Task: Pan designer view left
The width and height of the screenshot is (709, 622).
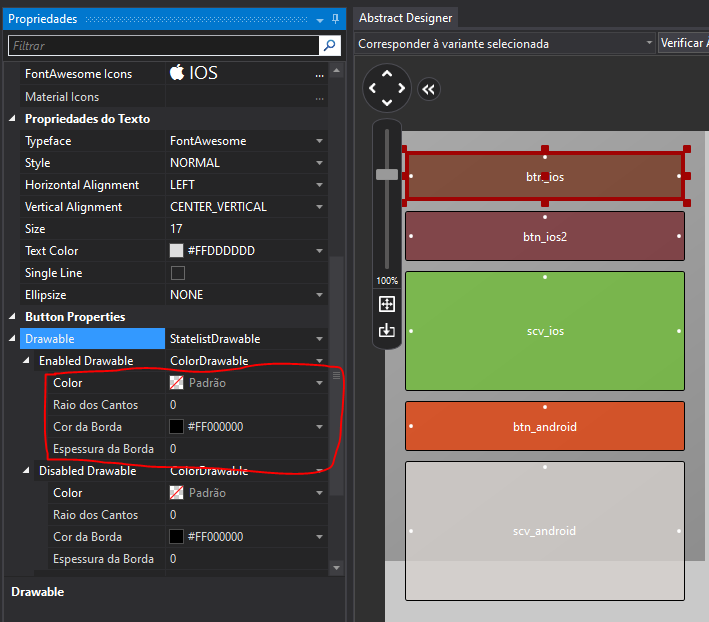Action: [373, 88]
